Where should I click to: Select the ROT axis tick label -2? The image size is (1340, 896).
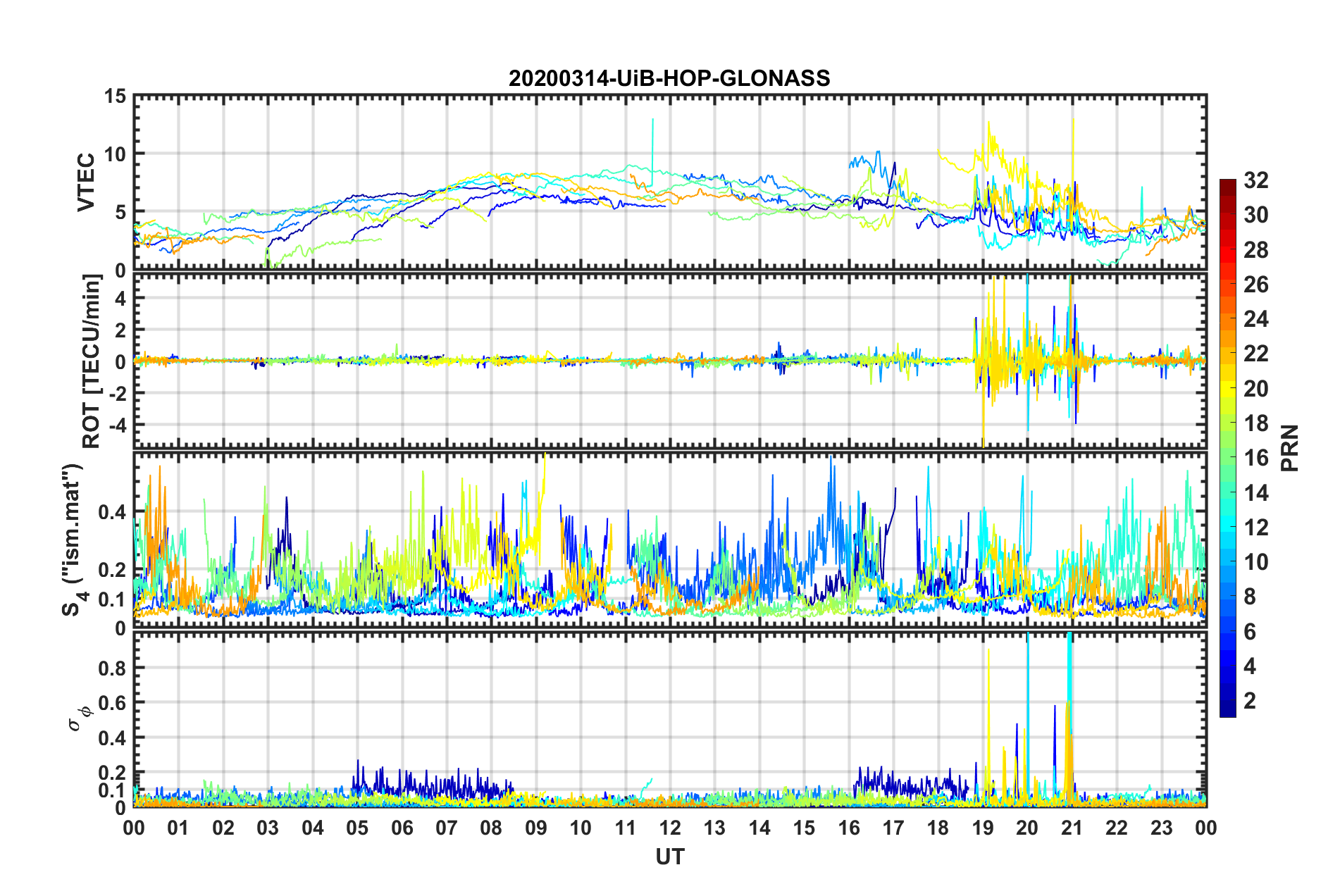tap(117, 393)
